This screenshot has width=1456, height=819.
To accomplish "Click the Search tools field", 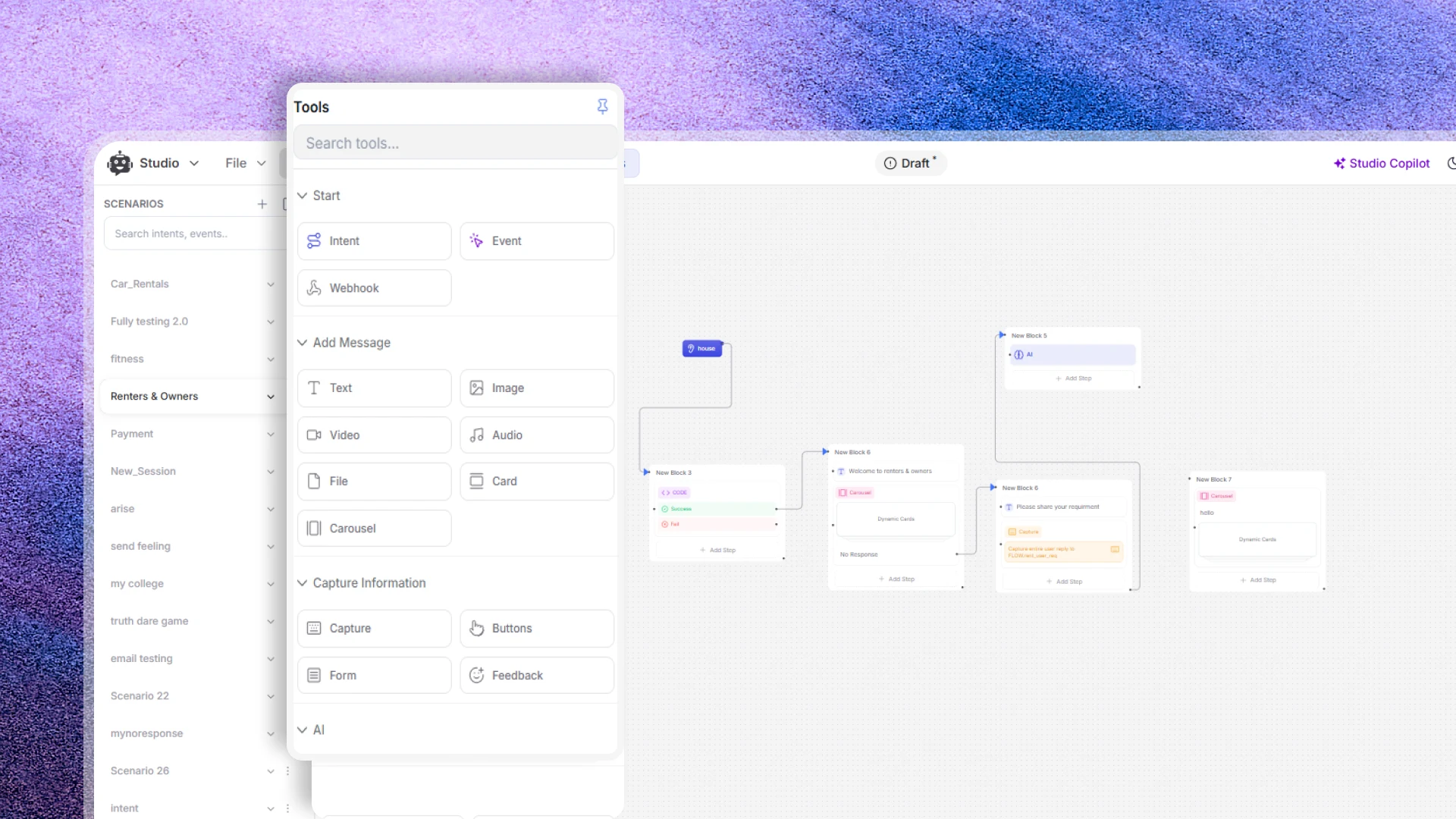I will [455, 143].
